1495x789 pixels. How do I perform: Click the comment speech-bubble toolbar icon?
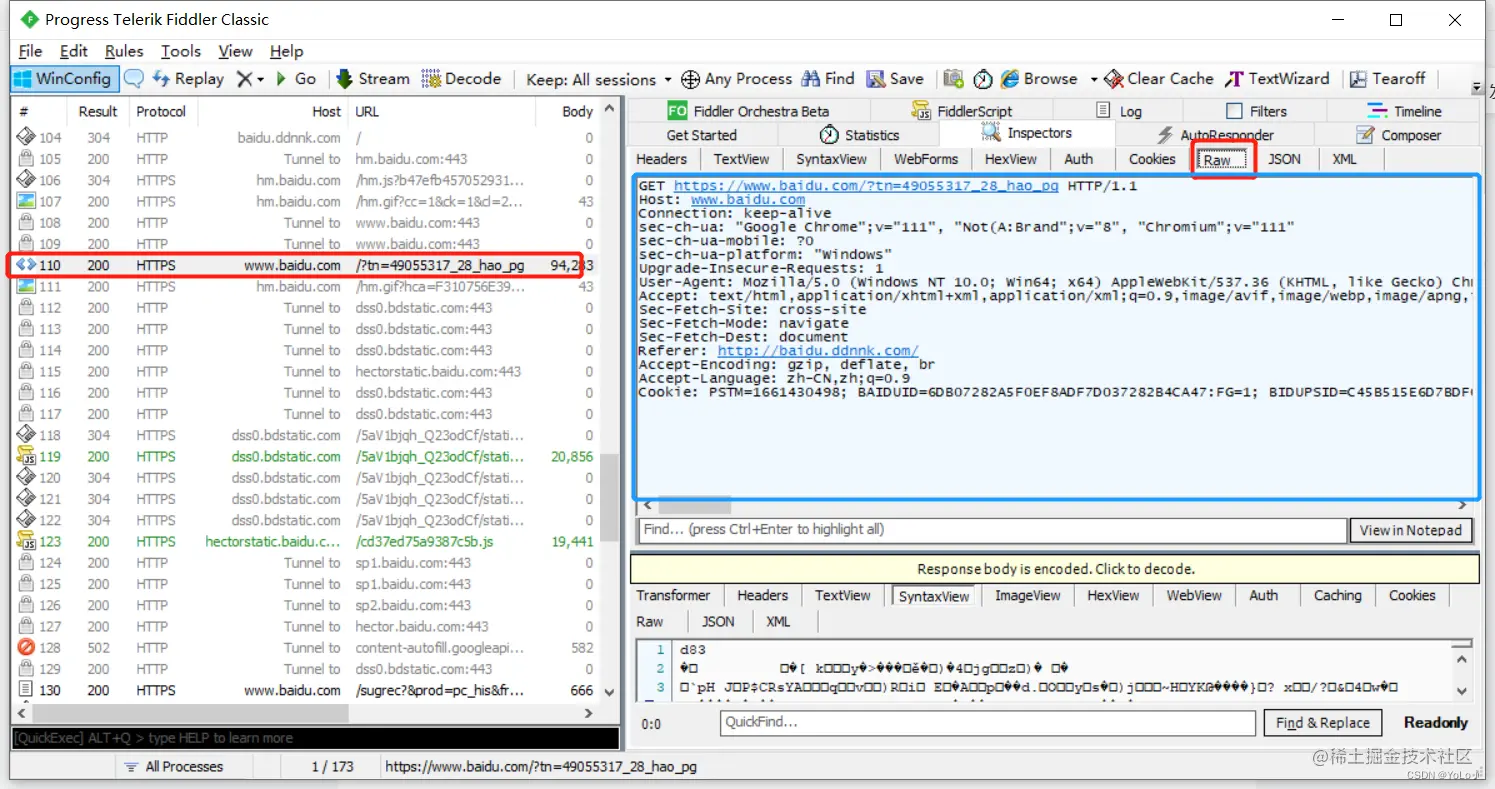pos(133,79)
